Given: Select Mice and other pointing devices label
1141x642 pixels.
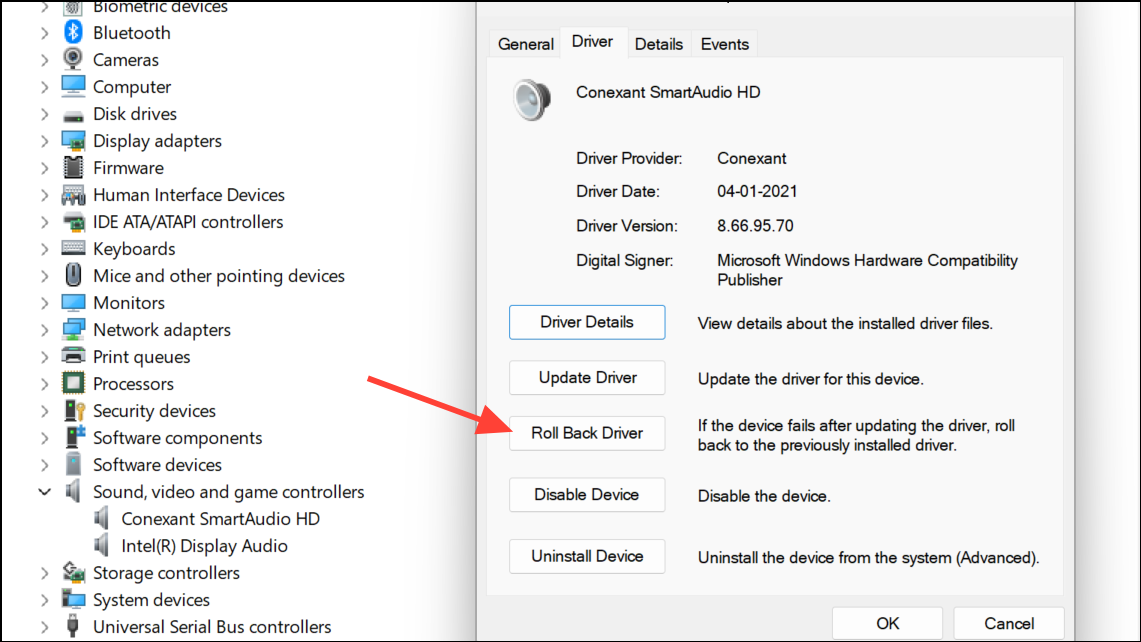Looking at the screenshot, I should tap(219, 276).
